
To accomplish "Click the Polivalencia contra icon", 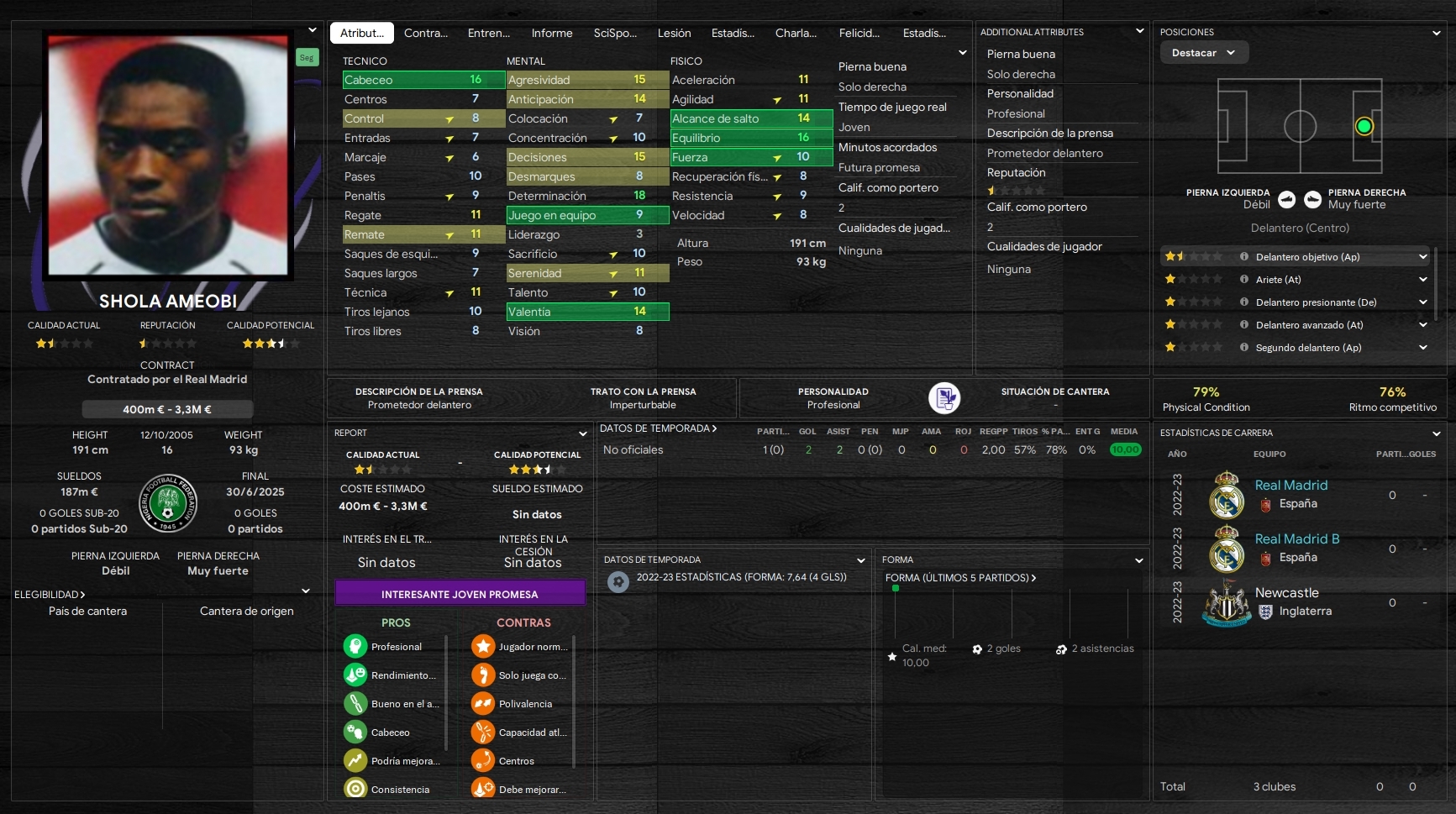I will click(483, 703).
